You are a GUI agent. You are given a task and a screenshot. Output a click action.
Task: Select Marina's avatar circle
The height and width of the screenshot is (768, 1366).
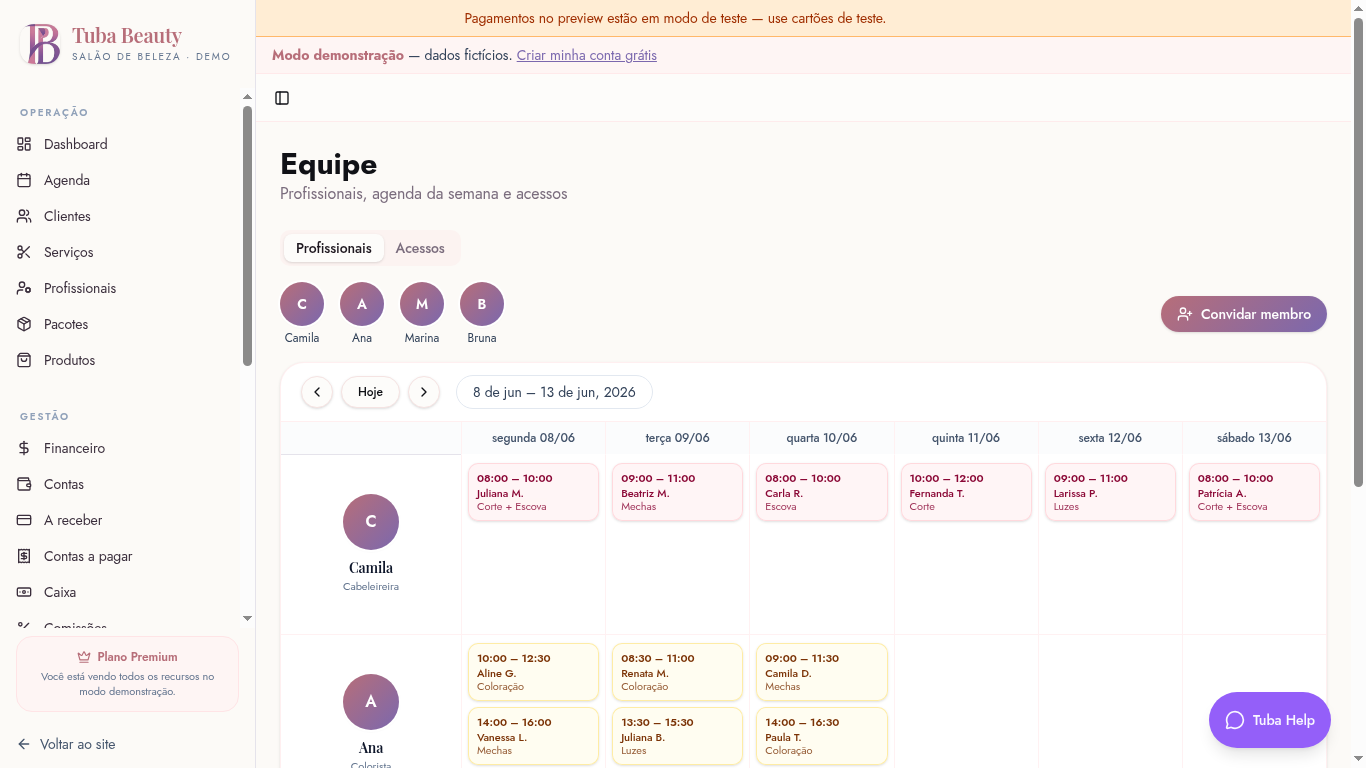[422, 304]
